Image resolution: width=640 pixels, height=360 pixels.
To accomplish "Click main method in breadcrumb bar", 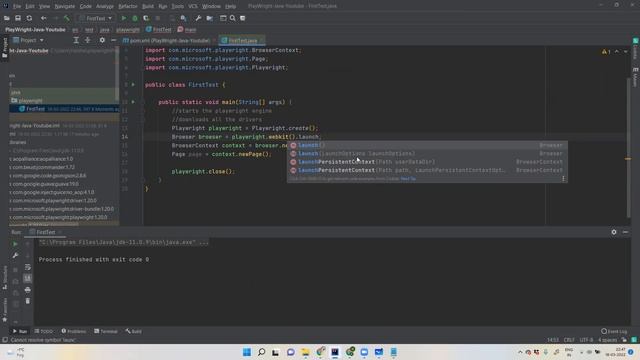I will 187,29.
